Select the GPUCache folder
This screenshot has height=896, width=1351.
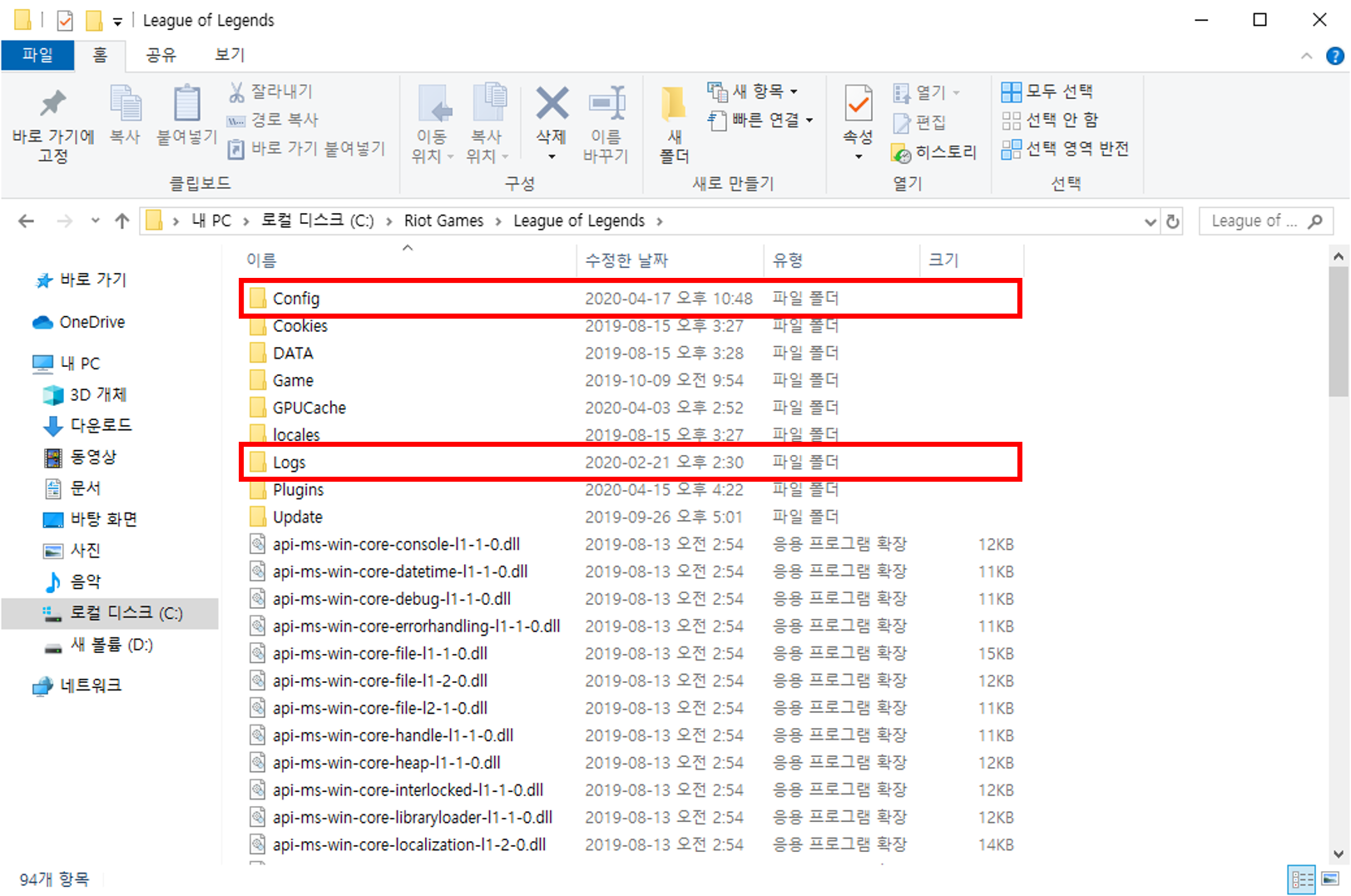point(631,408)
